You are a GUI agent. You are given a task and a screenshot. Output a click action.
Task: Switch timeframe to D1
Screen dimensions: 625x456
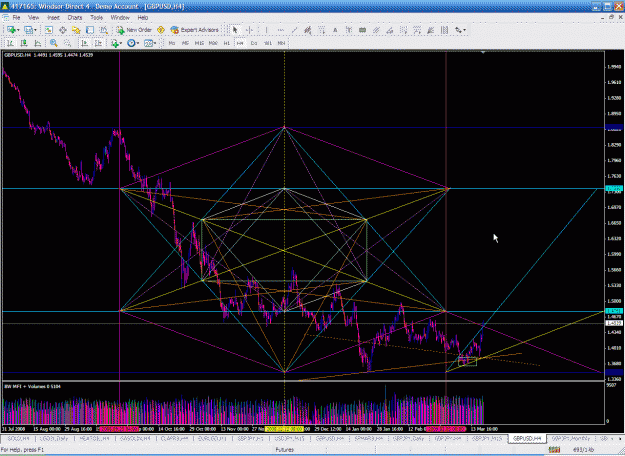[254, 43]
